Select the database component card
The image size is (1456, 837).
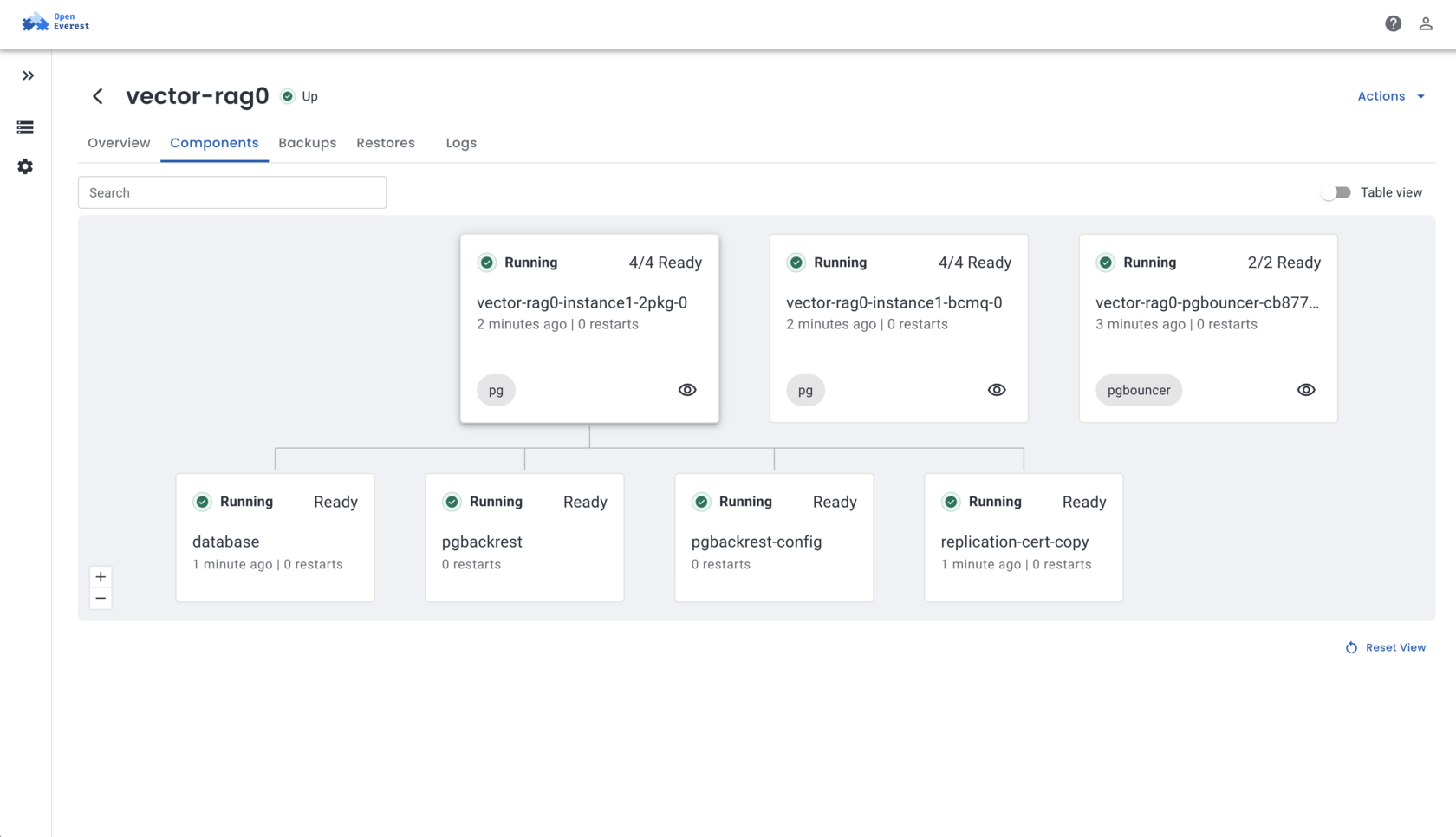coord(275,537)
